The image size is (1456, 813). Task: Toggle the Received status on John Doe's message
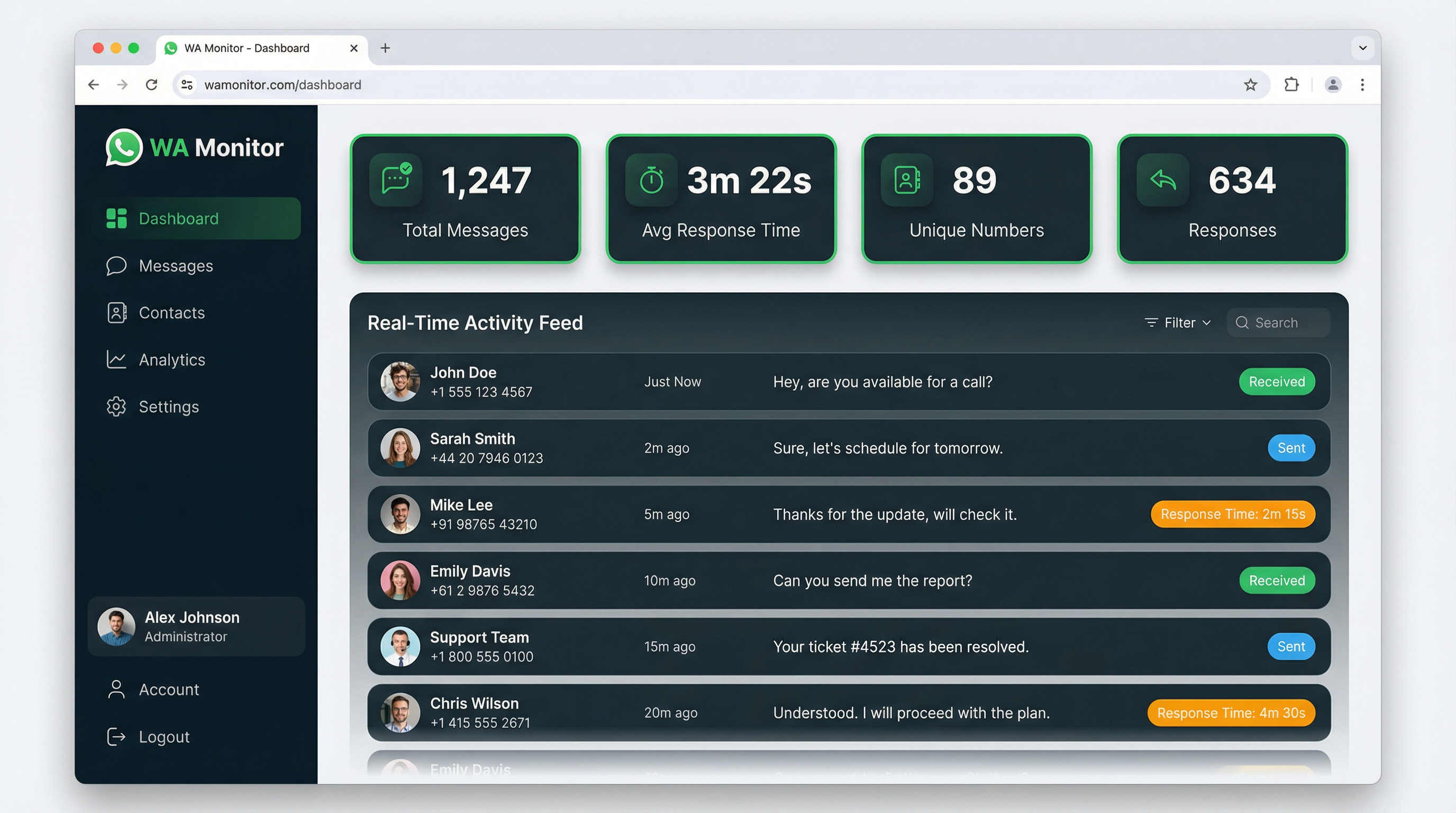pyautogui.click(x=1277, y=382)
